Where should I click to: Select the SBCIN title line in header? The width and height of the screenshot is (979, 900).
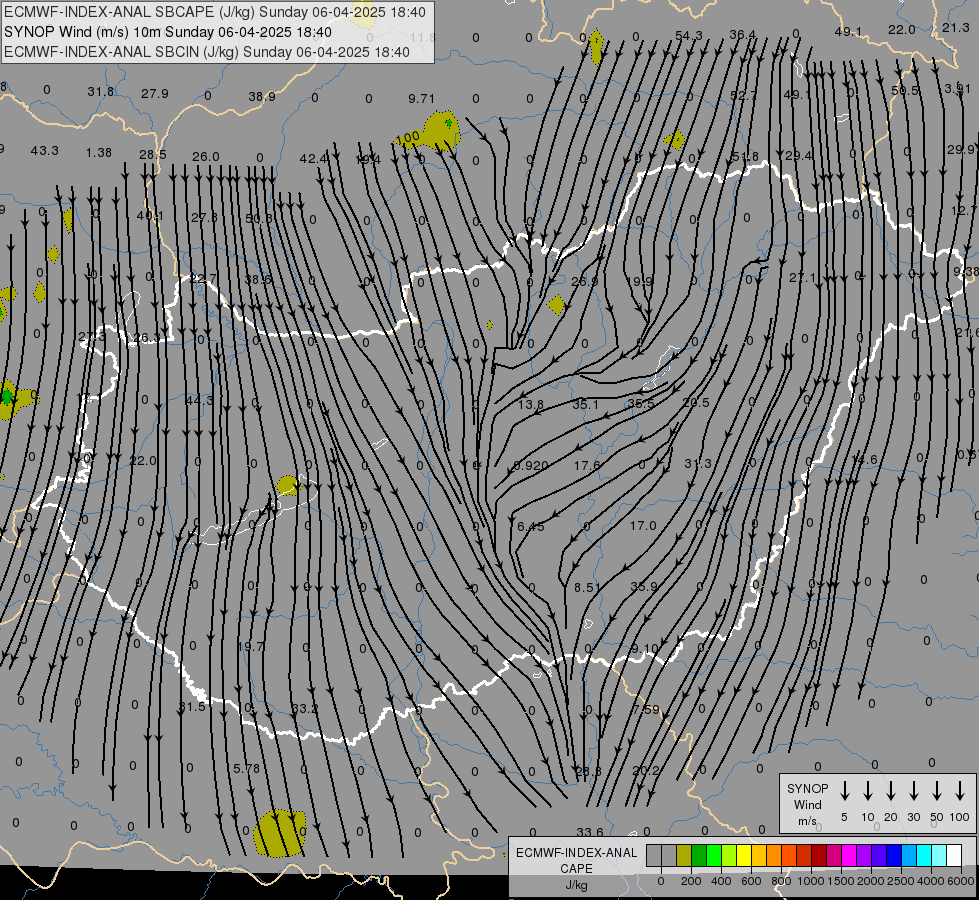207,52
